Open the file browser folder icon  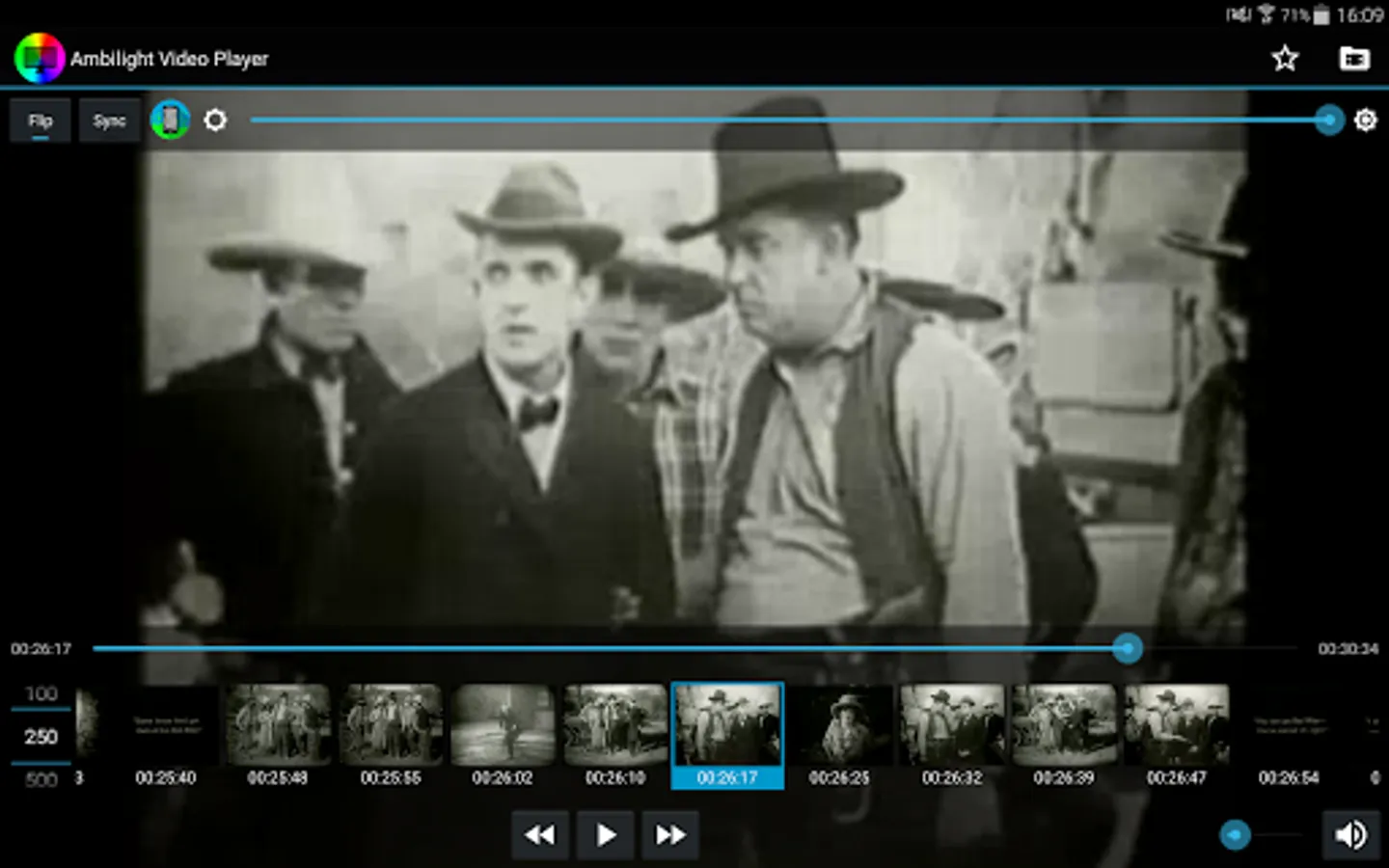tap(1354, 59)
